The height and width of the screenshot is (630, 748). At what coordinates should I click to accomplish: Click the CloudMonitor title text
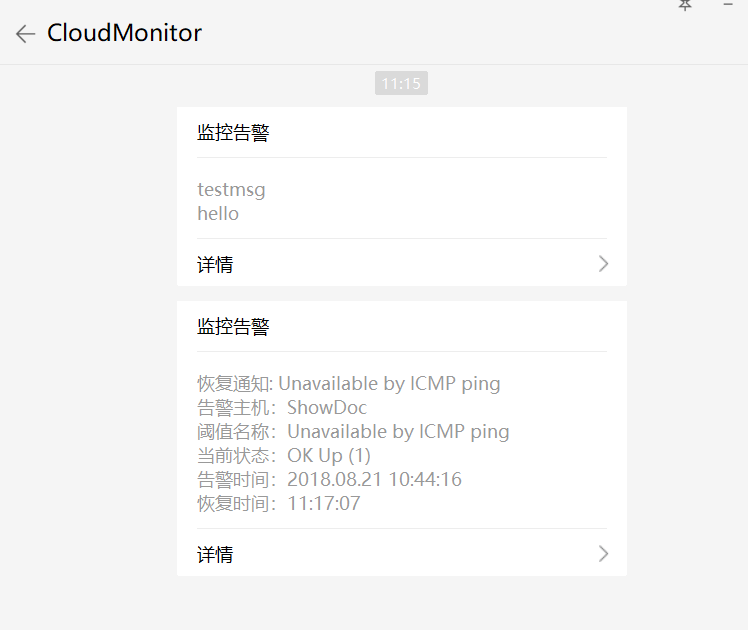click(124, 33)
